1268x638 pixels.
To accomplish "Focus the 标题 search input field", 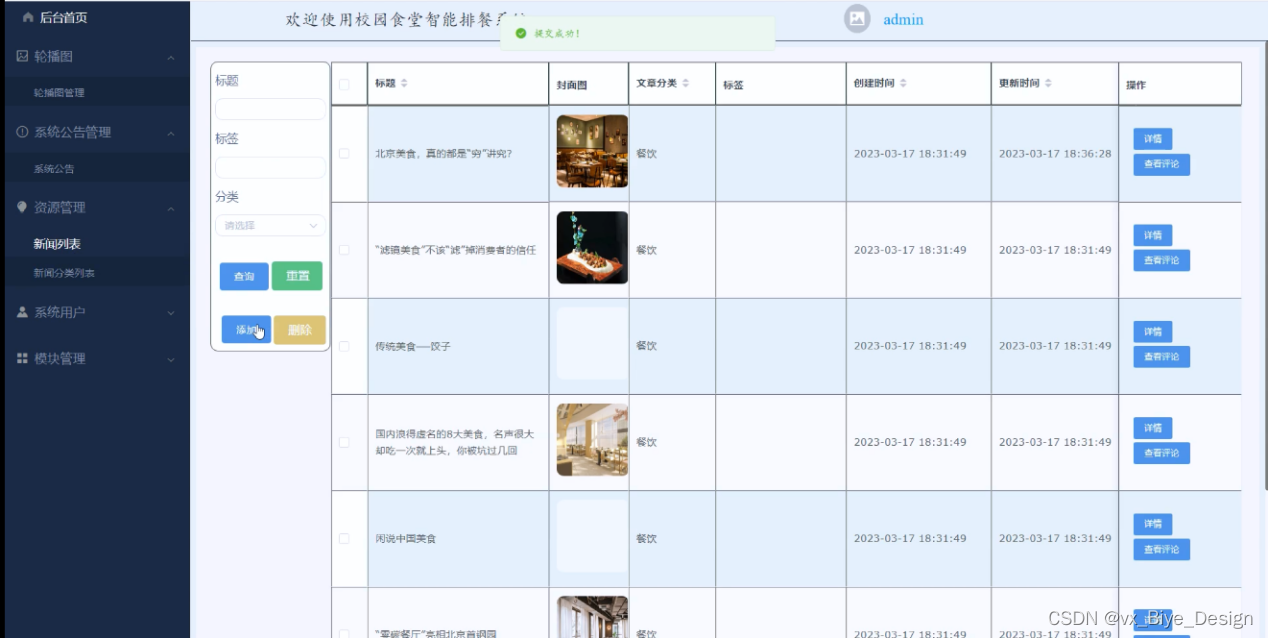I will point(271,109).
